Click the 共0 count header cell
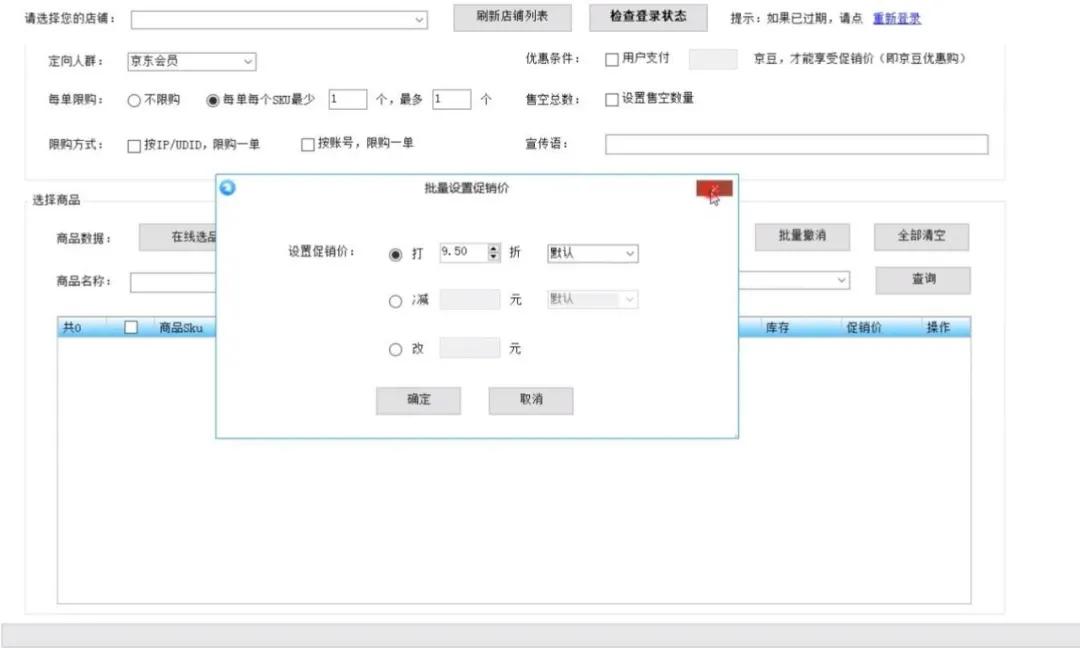Image resolution: width=1080 pixels, height=648 pixels. click(72, 328)
